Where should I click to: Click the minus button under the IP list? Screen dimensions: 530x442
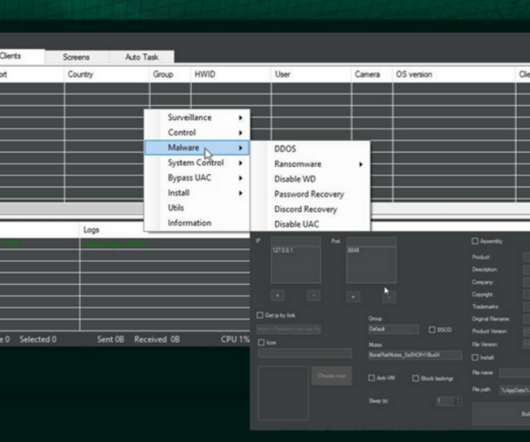pos(313,295)
